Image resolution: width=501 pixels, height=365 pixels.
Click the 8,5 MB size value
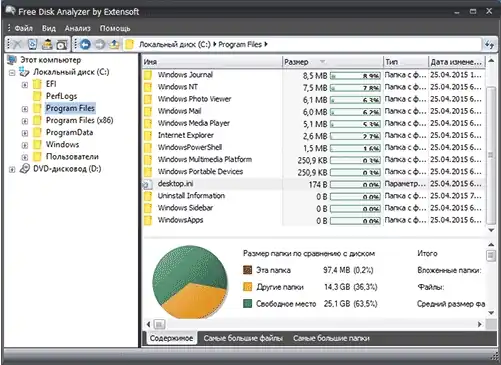tap(315, 76)
